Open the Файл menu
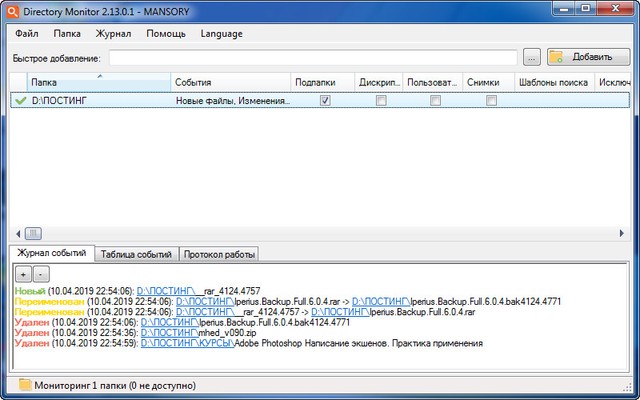This screenshot has height=400, width=640. (27, 33)
